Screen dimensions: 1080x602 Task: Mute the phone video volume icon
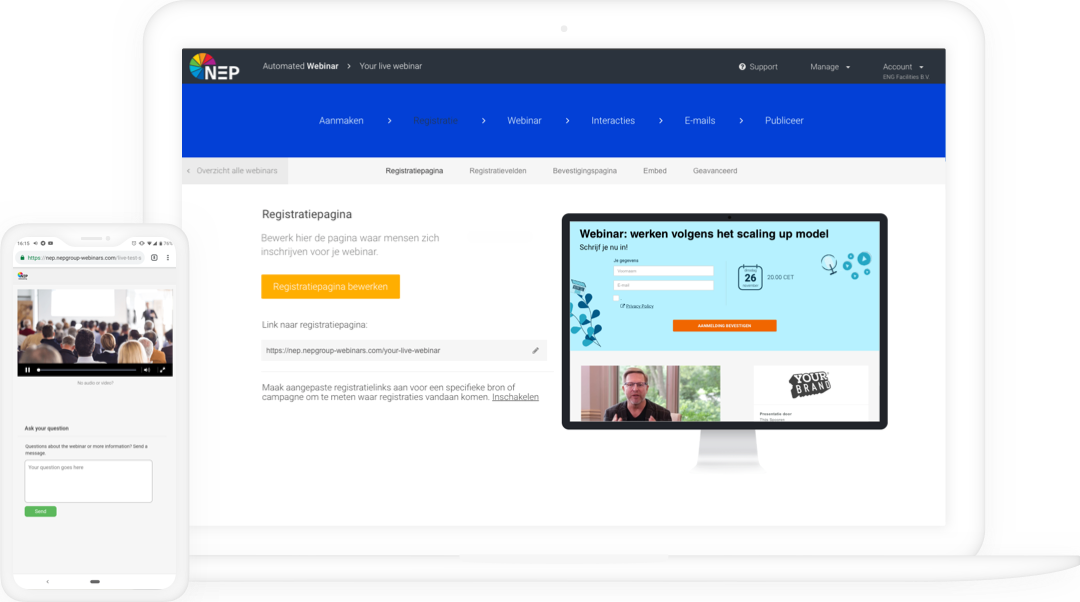146,370
